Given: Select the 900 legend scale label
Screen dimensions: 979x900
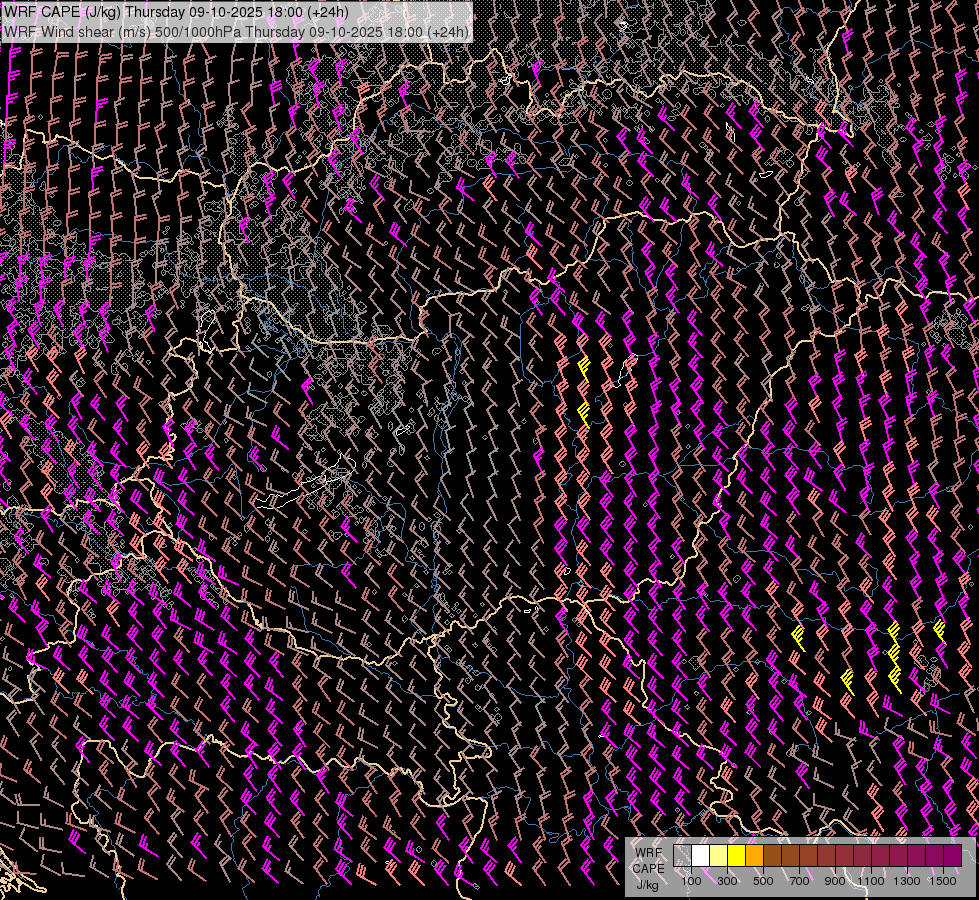Looking at the screenshot, I should [835, 881].
